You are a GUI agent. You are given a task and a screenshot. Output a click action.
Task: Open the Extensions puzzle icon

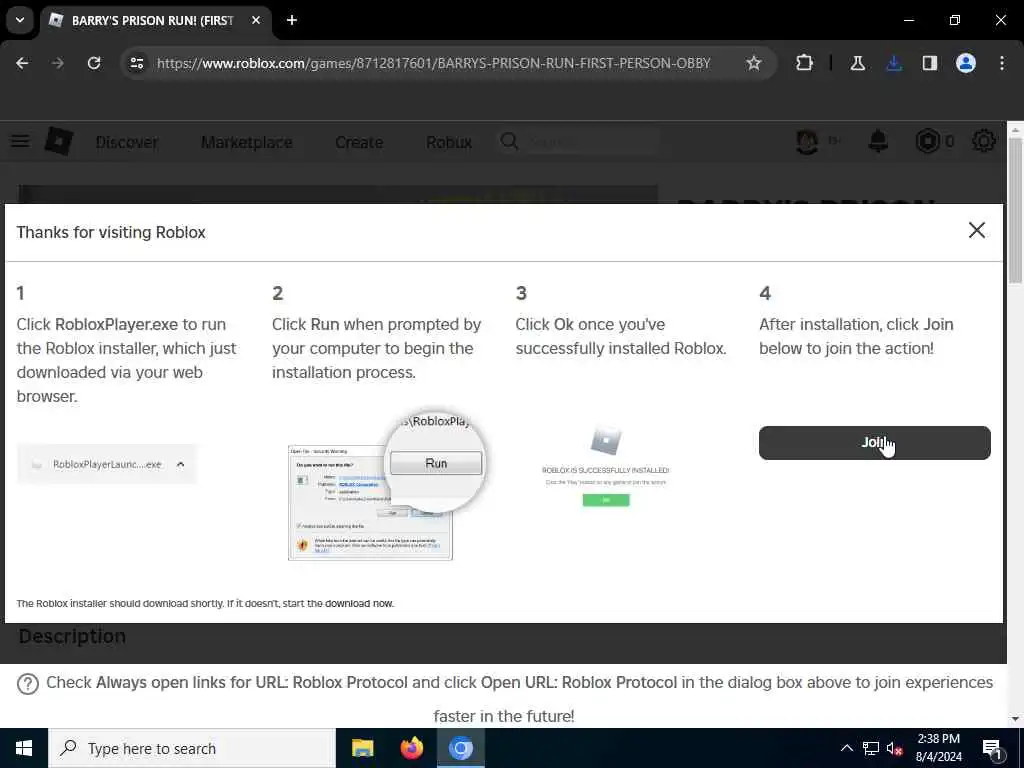804,63
